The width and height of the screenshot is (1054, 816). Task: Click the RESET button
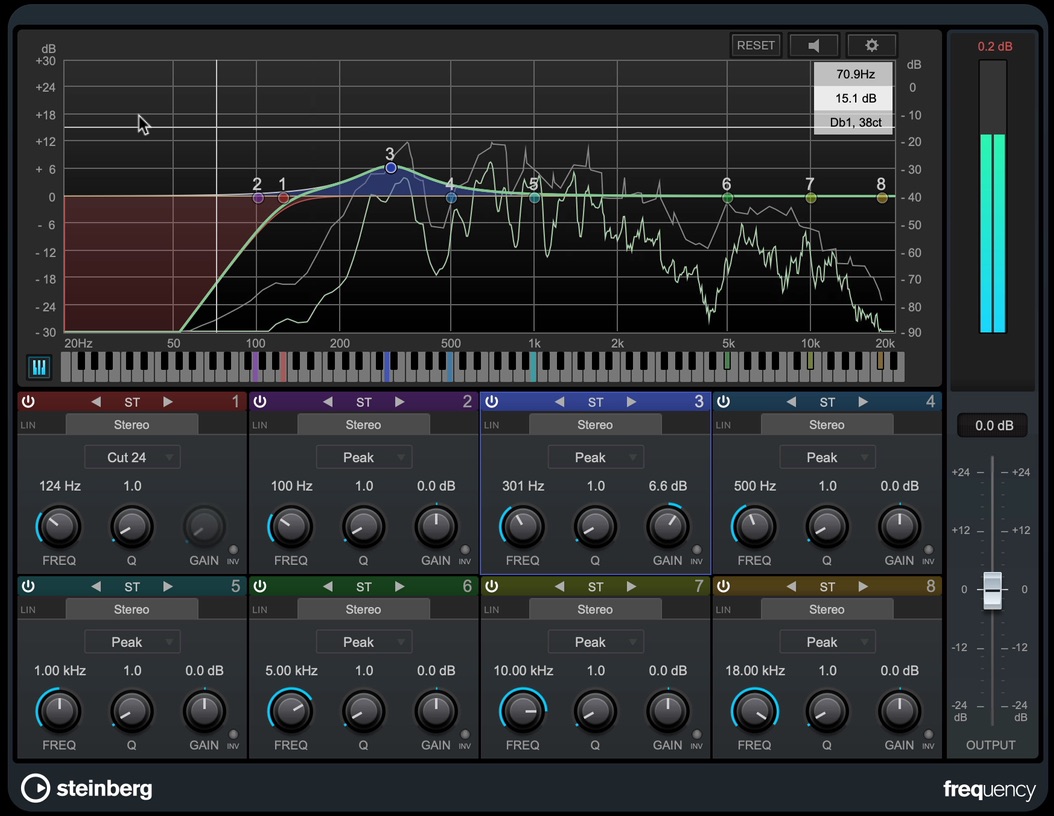(x=756, y=45)
